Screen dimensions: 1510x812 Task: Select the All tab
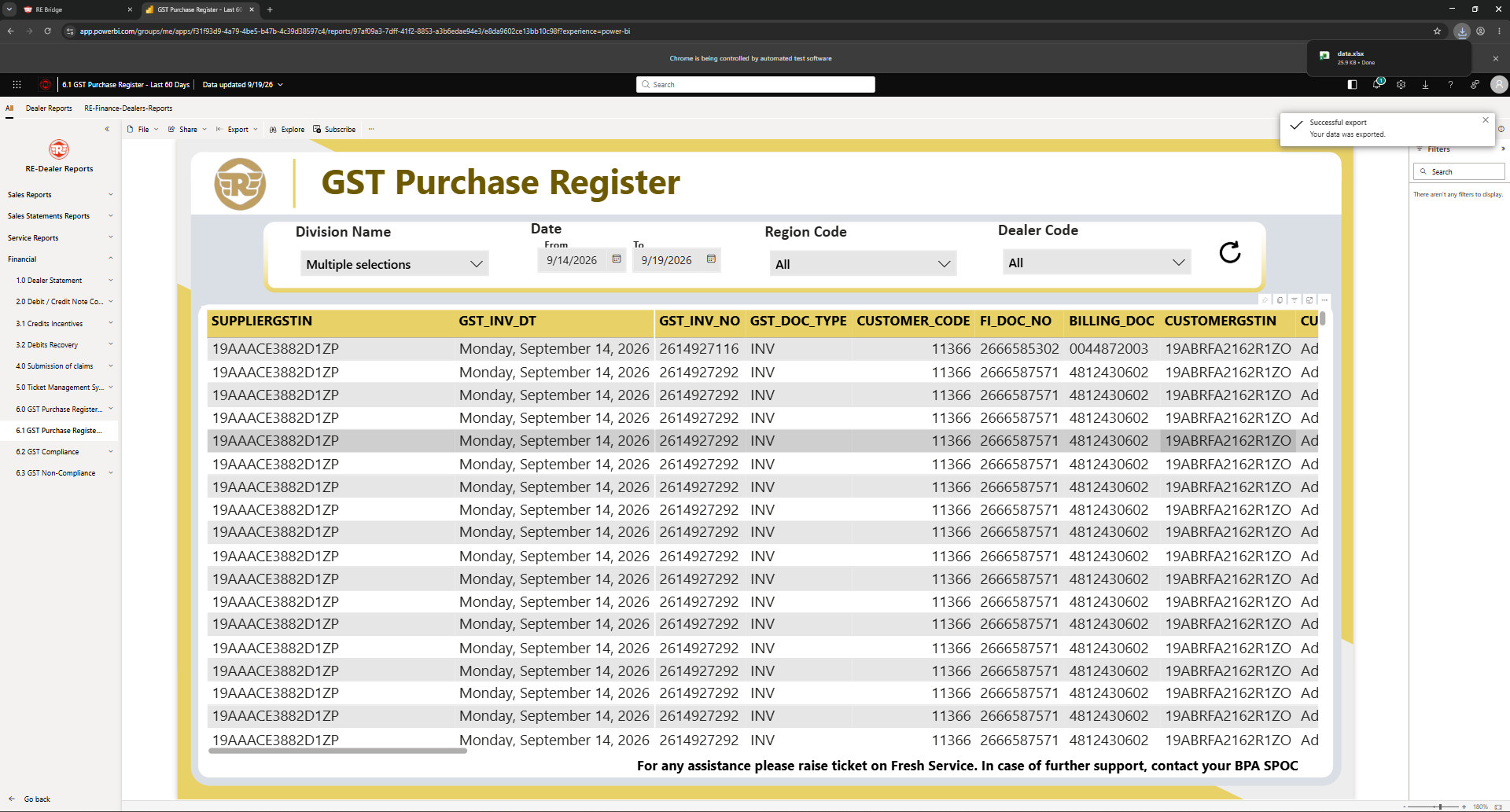point(9,108)
